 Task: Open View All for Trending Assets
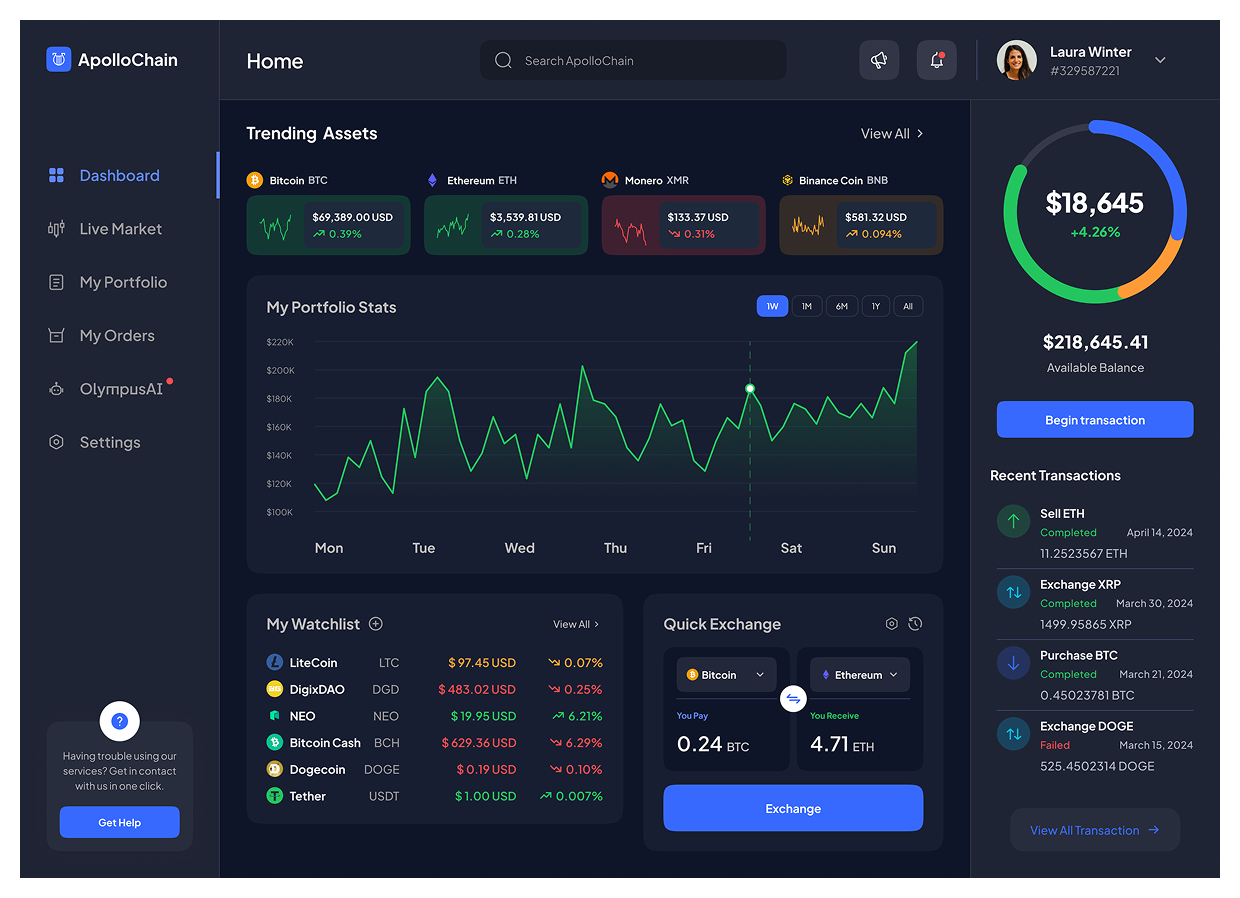(x=892, y=133)
